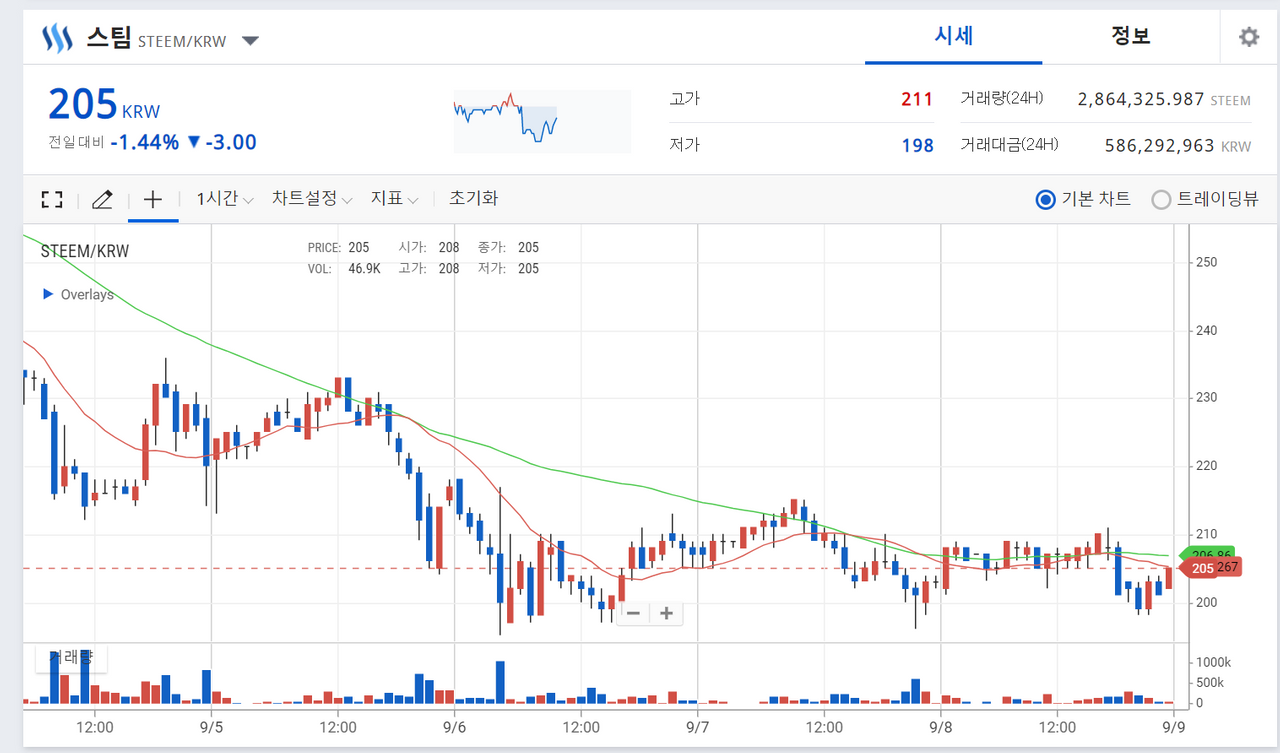Activate the crosshair plus tool
This screenshot has height=753, width=1280.
point(152,199)
